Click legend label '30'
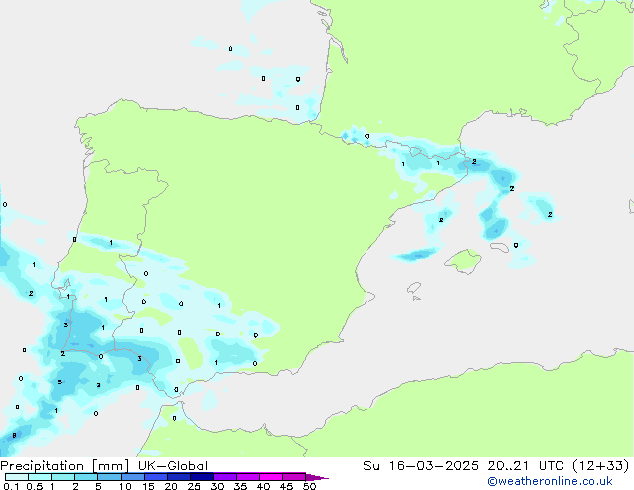634x490 pixels. tap(217, 486)
